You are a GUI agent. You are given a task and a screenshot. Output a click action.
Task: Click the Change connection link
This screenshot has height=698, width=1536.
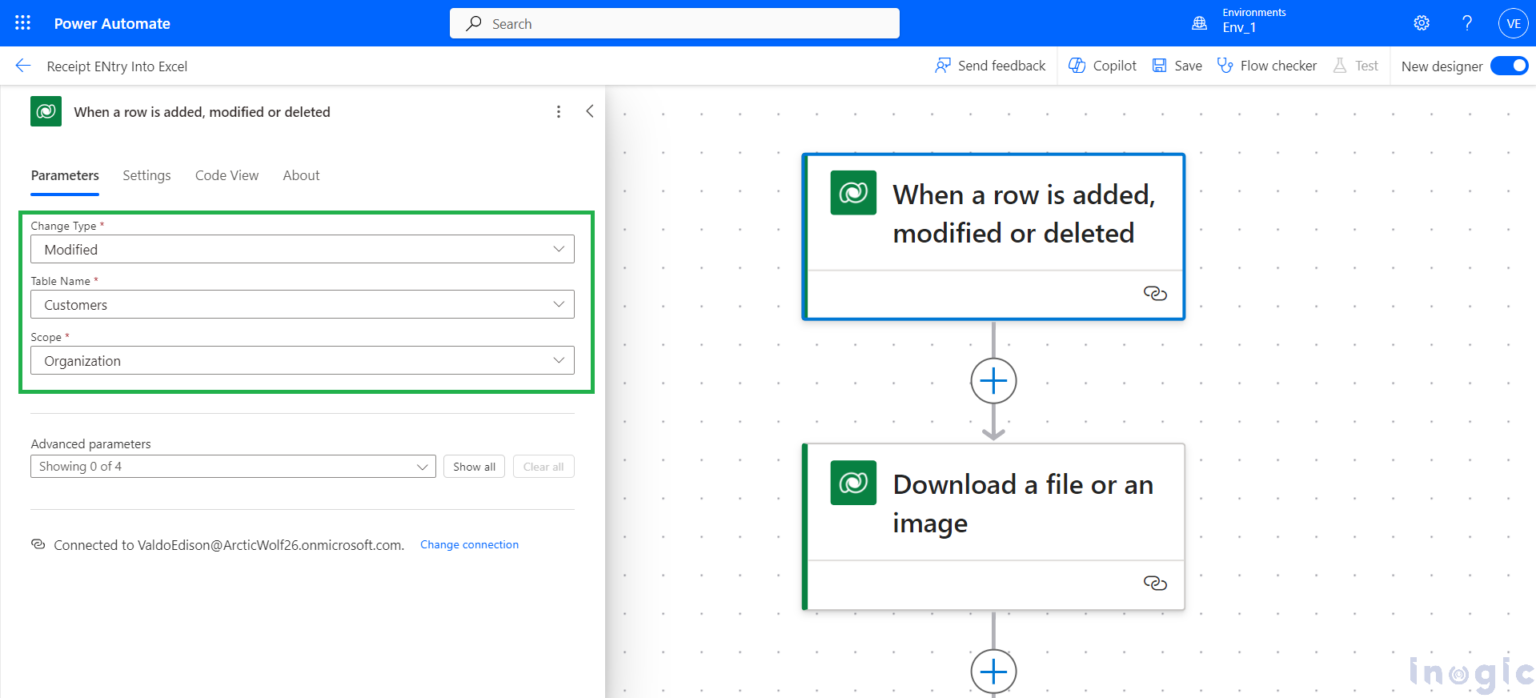coord(469,545)
